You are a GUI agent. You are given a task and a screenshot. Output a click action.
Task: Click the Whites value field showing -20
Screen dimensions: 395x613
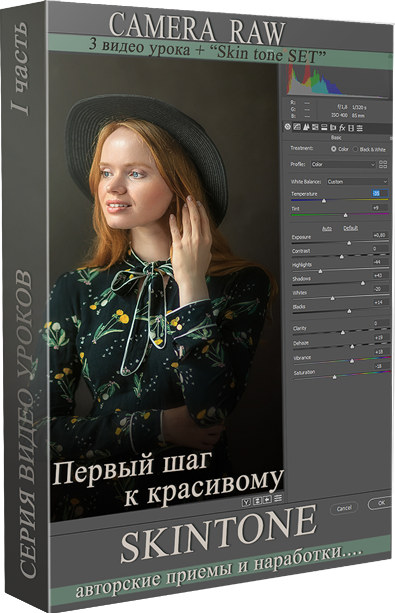pyautogui.click(x=380, y=289)
